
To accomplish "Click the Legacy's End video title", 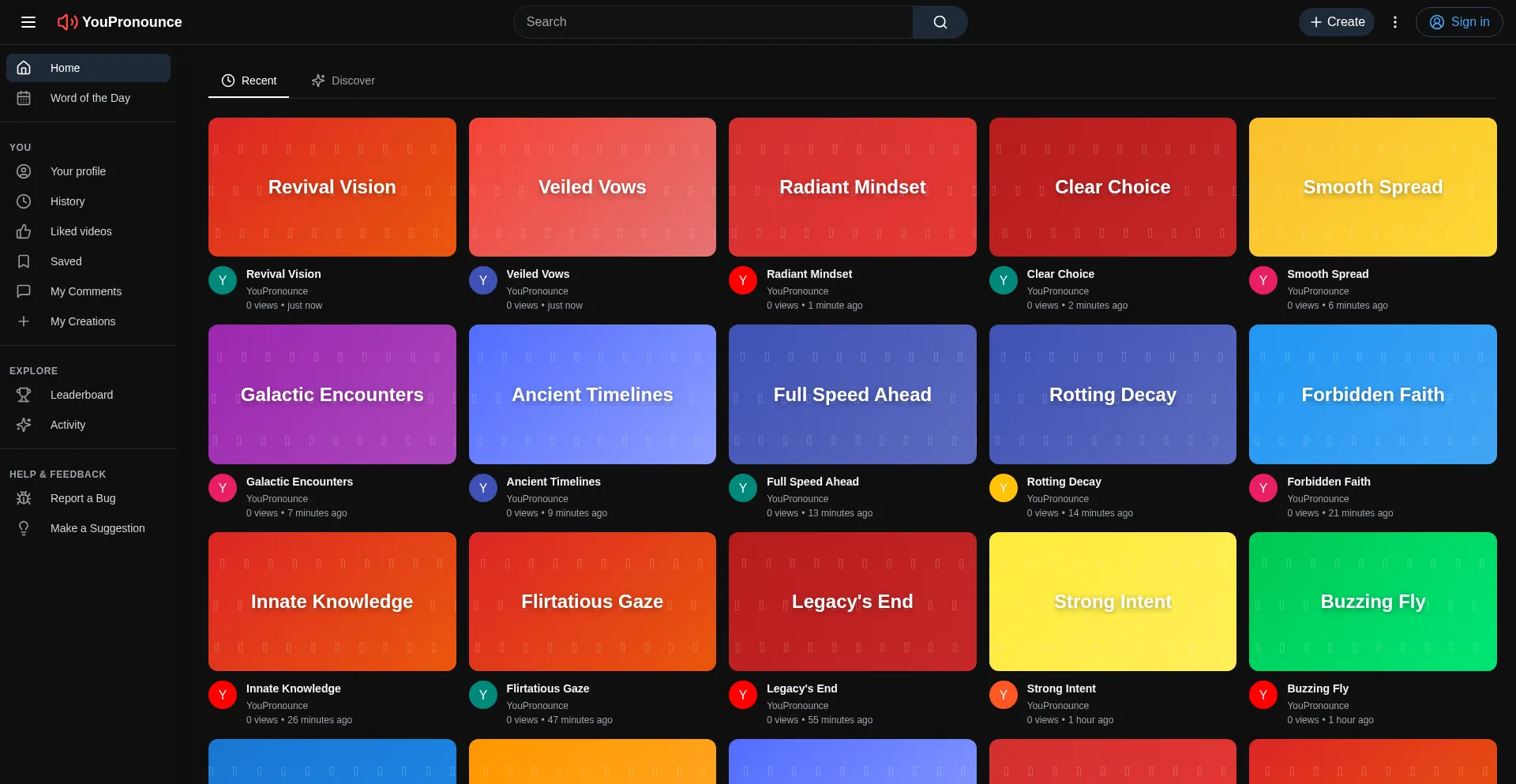I will pos(801,688).
